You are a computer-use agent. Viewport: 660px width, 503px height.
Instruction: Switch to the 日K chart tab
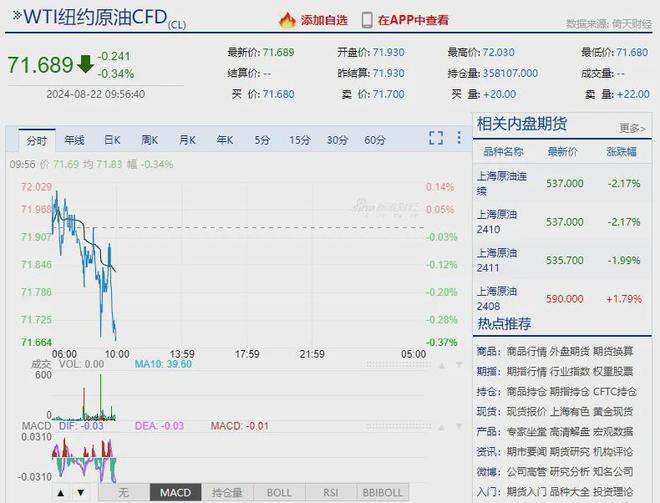click(112, 140)
